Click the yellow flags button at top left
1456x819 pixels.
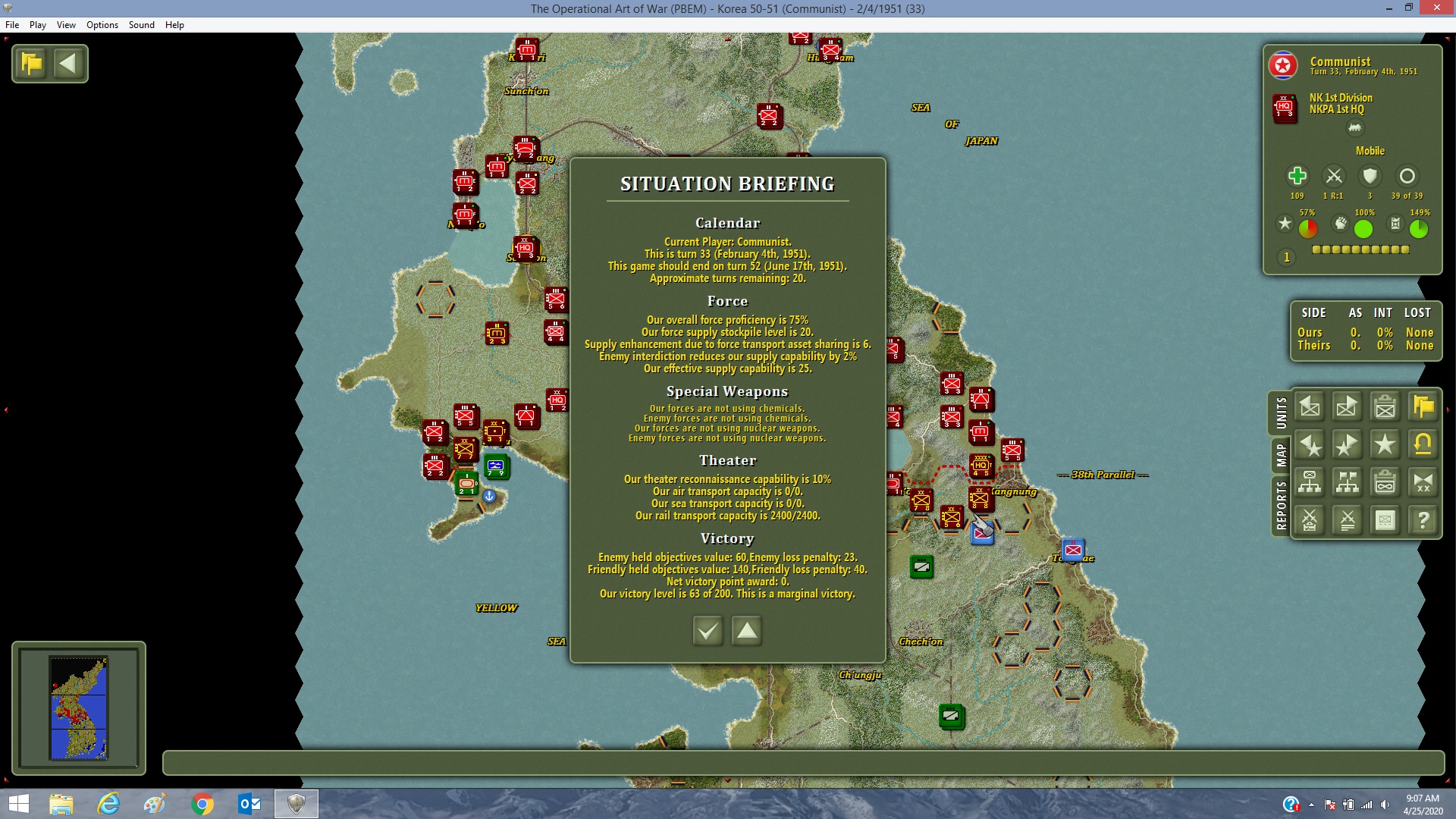[x=32, y=63]
